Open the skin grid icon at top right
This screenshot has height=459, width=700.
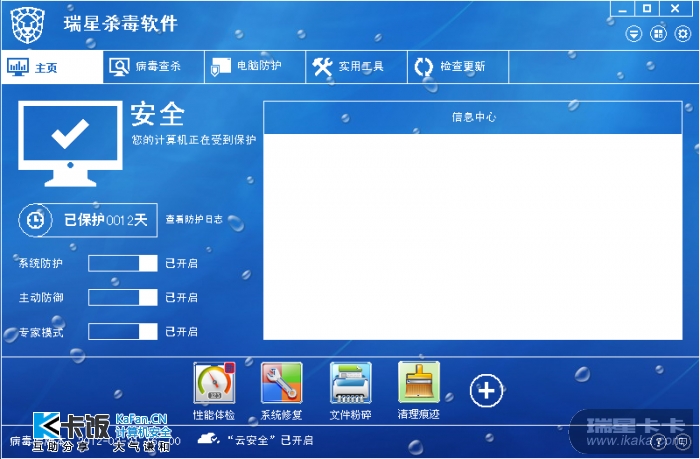[658, 34]
